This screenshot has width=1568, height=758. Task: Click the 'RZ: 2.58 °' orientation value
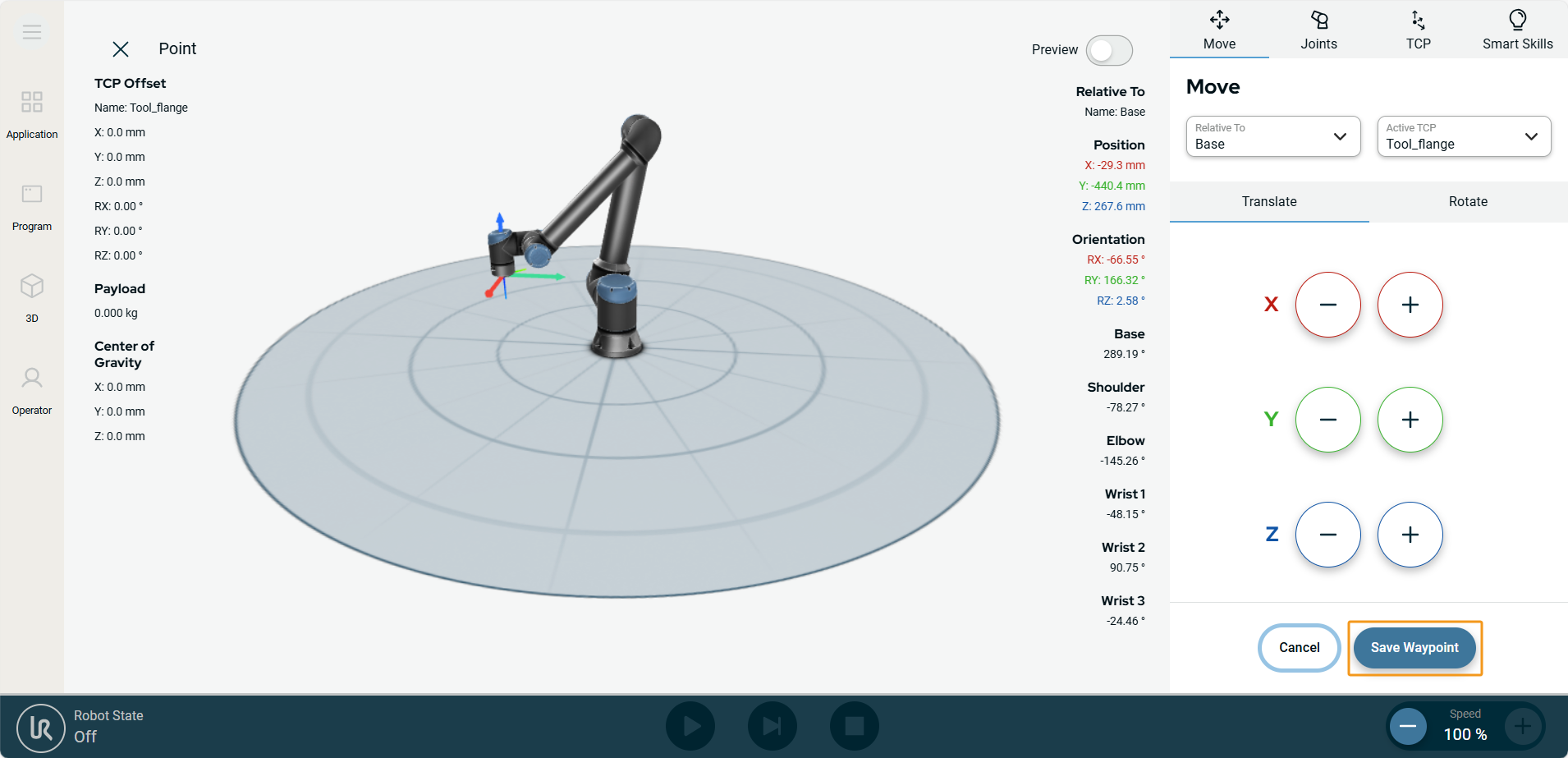tap(1121, 301)
